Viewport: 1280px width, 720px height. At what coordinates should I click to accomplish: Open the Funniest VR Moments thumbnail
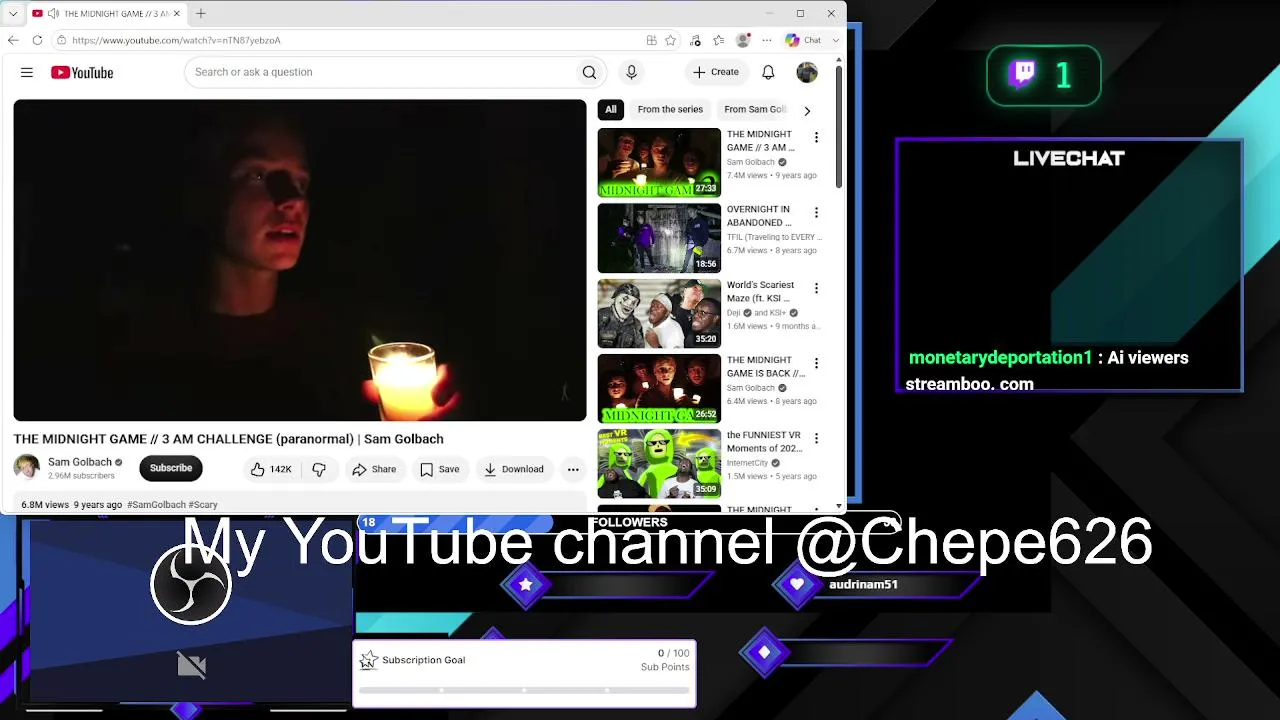659,464
